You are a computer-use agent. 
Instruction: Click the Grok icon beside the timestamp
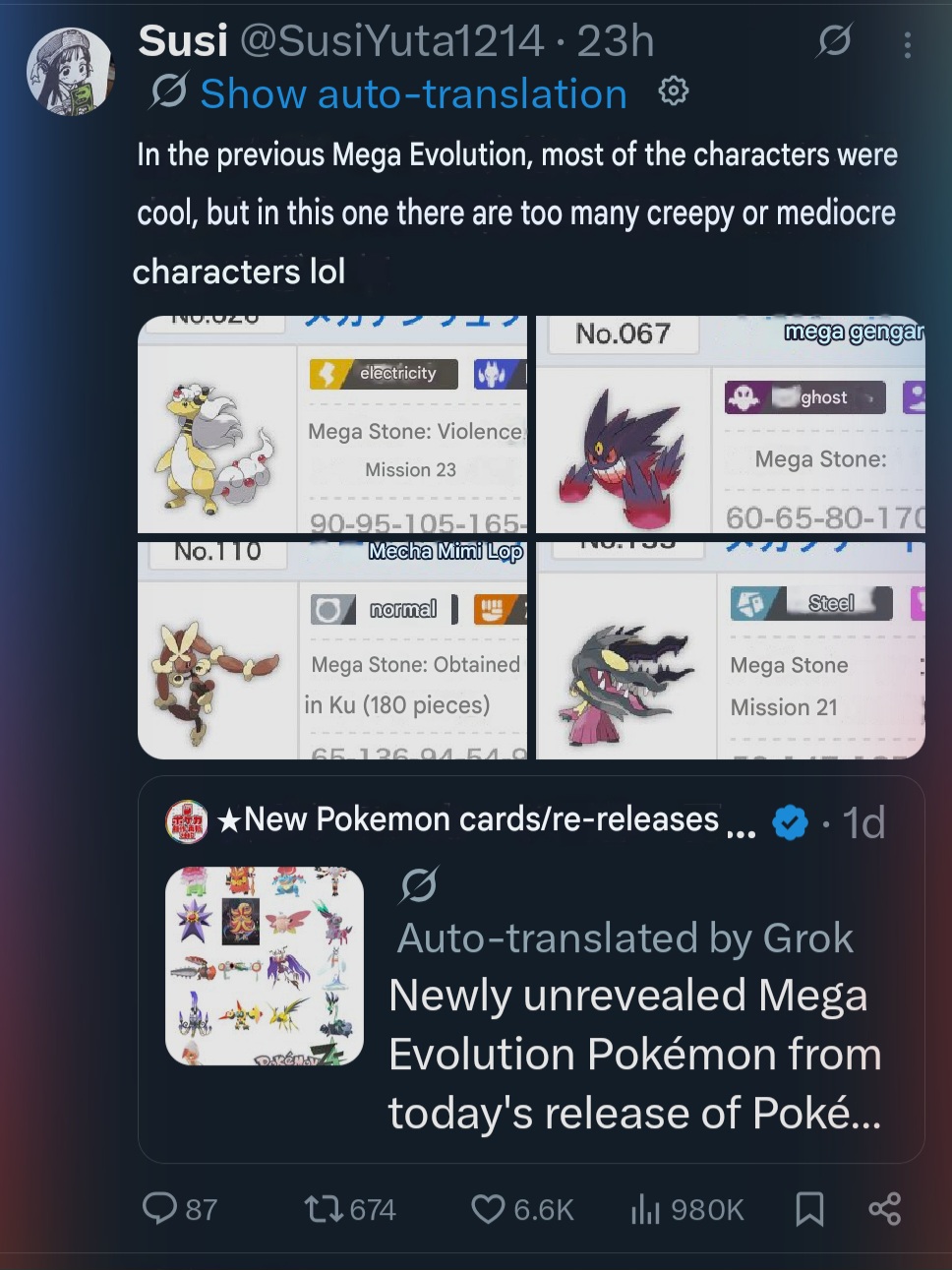pos(834,40)
